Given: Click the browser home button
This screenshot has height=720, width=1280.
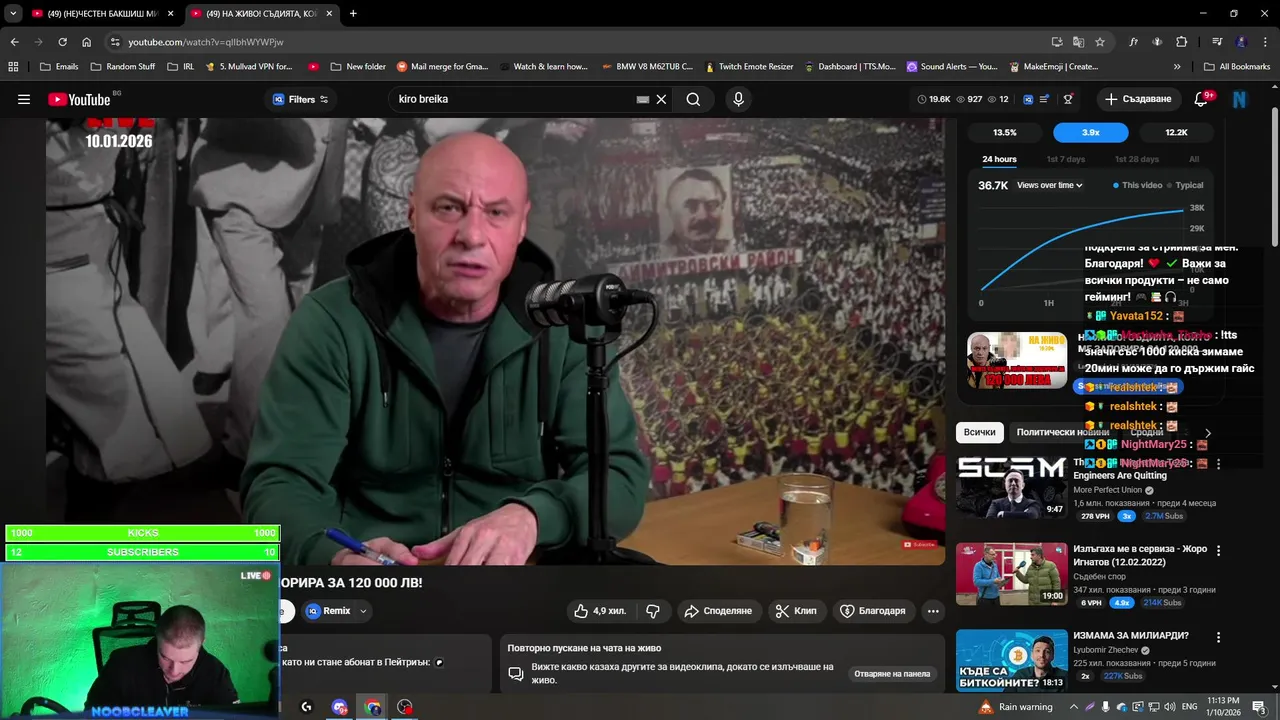Looking at the screenshot, I should click(x=86, y=42).
